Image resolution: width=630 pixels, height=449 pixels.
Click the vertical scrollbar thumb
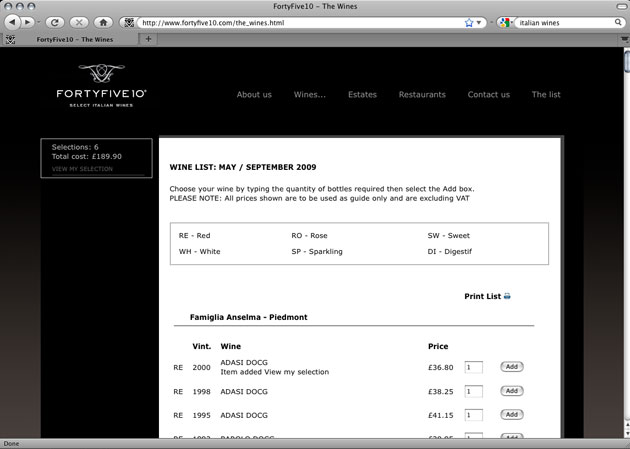click(626, 61)
